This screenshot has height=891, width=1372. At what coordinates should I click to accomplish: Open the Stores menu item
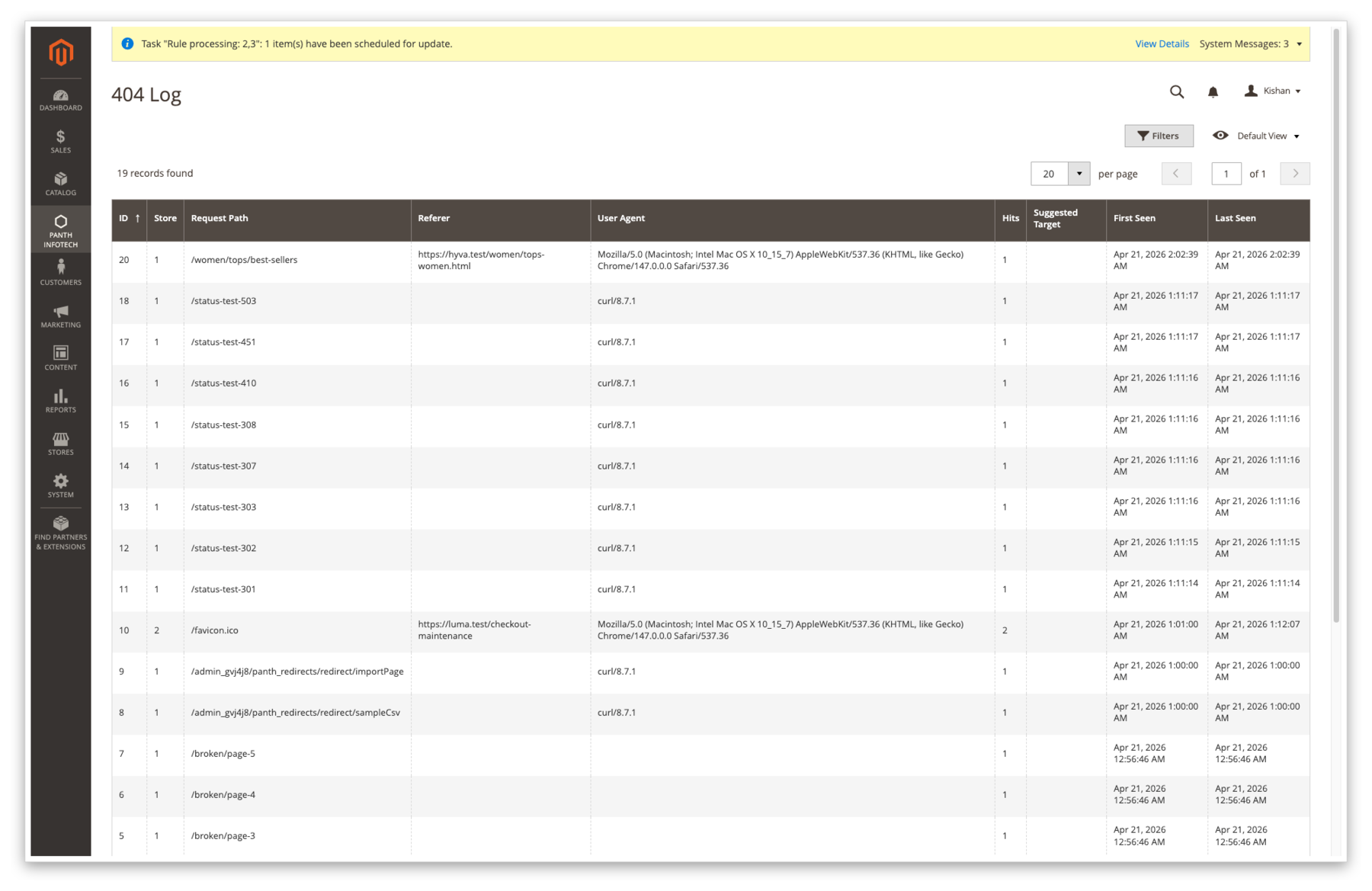(x=61, y=444)
